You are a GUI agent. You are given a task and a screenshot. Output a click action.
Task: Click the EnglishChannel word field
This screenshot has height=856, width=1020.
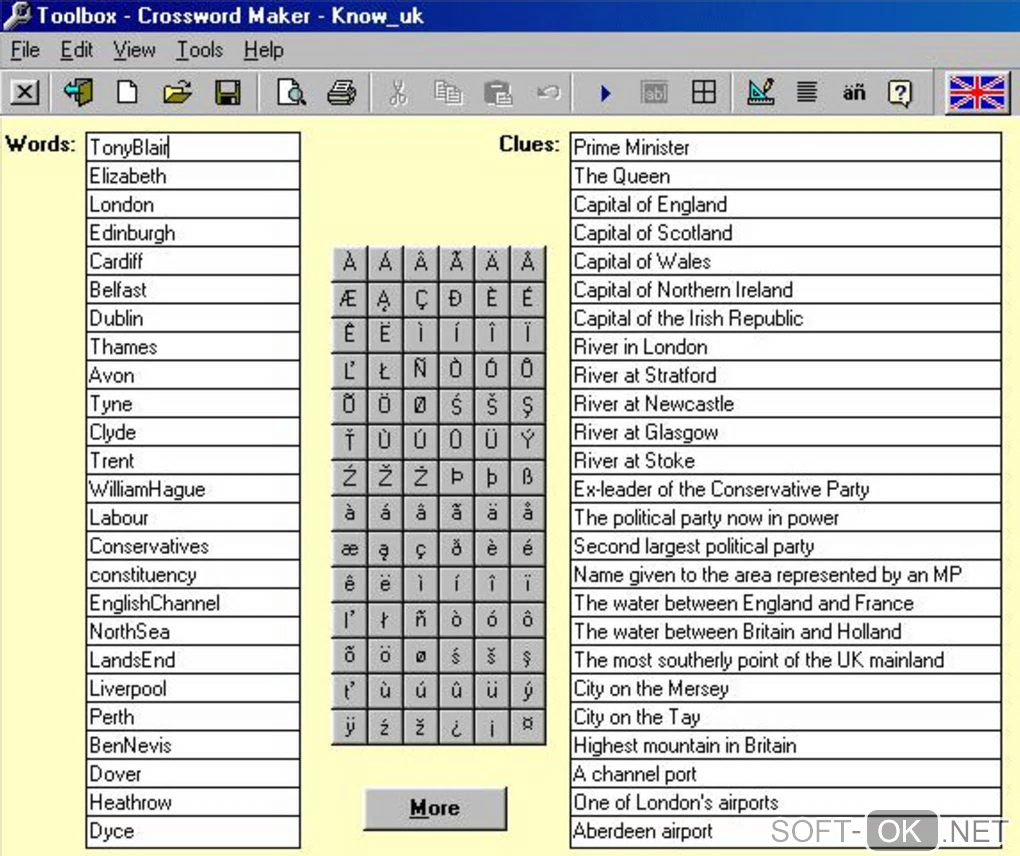tap(193, 603)
